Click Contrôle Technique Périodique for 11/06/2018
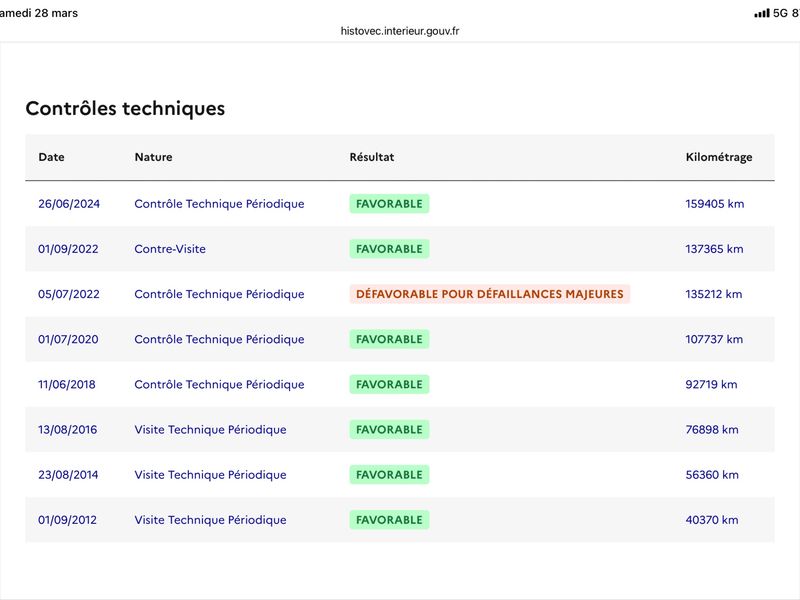 [219, 385]
